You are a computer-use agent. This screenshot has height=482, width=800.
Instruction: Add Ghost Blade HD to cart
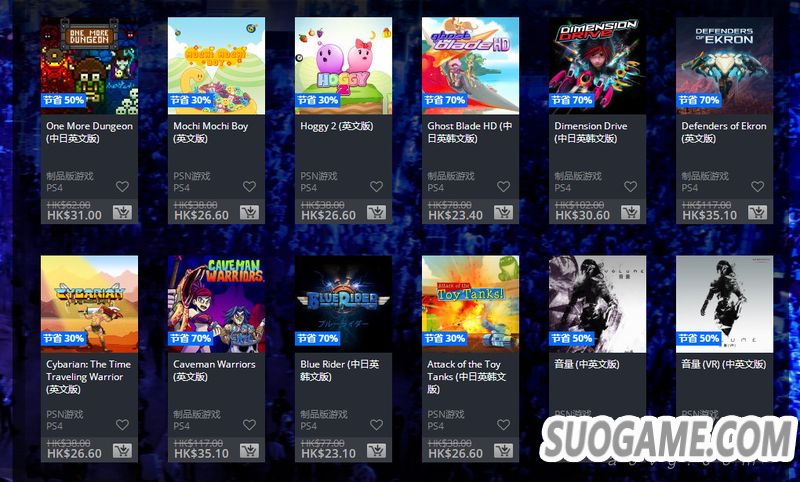(504, 212)
